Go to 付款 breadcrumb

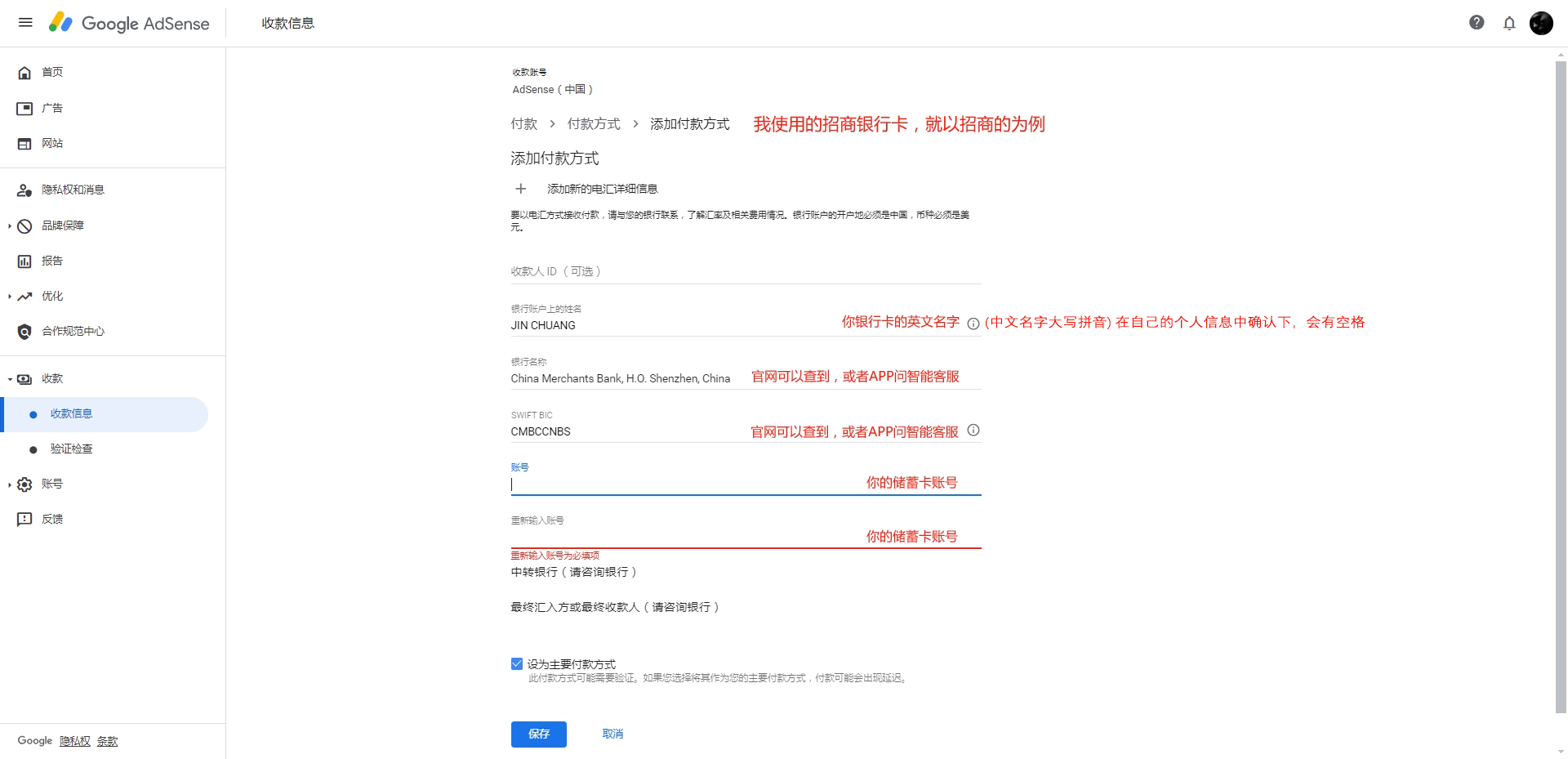[x=524, y=124]
